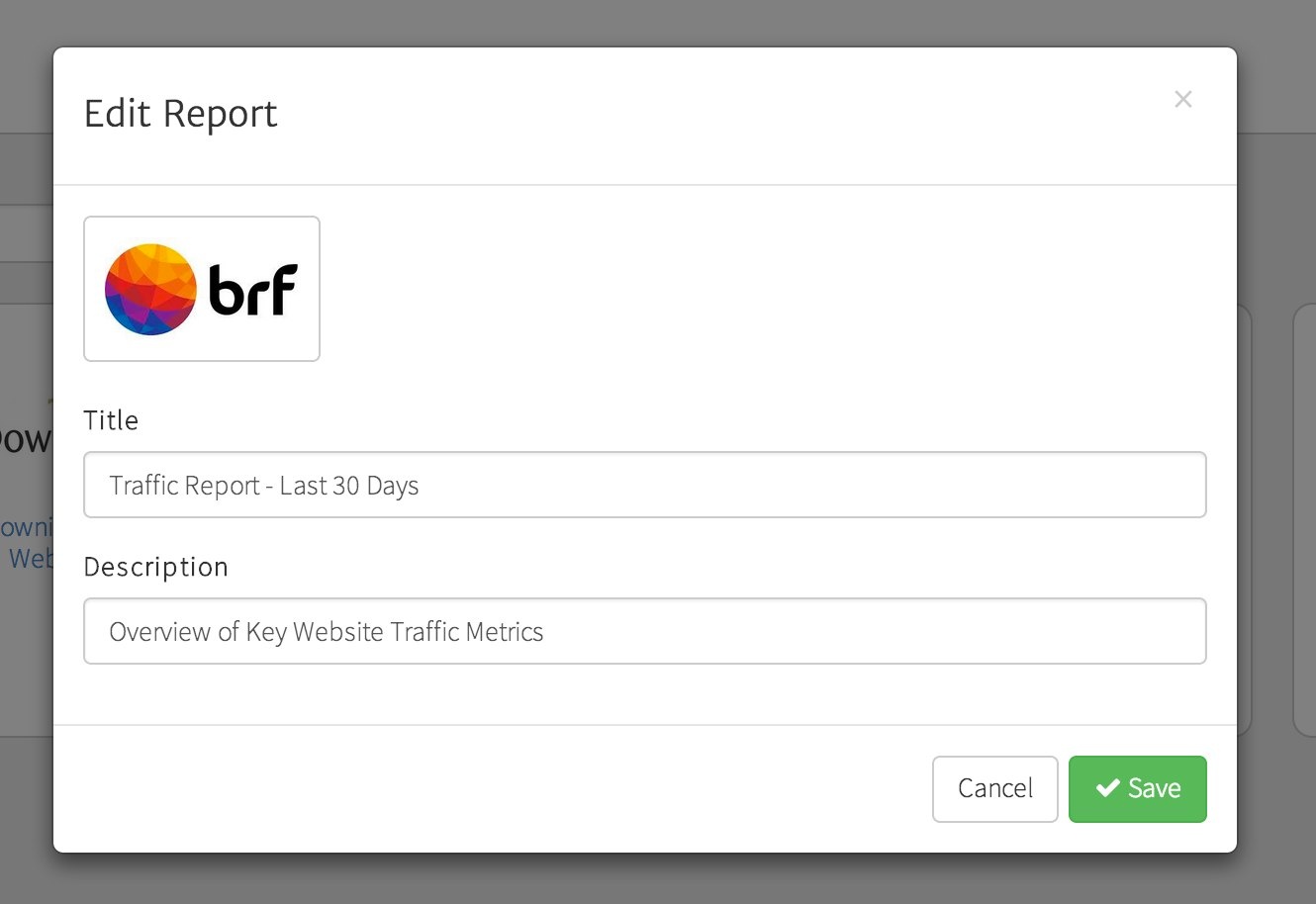Select the colorful circular brf brand icon
The width and height of the screenshot is (1316, 904).
click(x=148, y=288)
